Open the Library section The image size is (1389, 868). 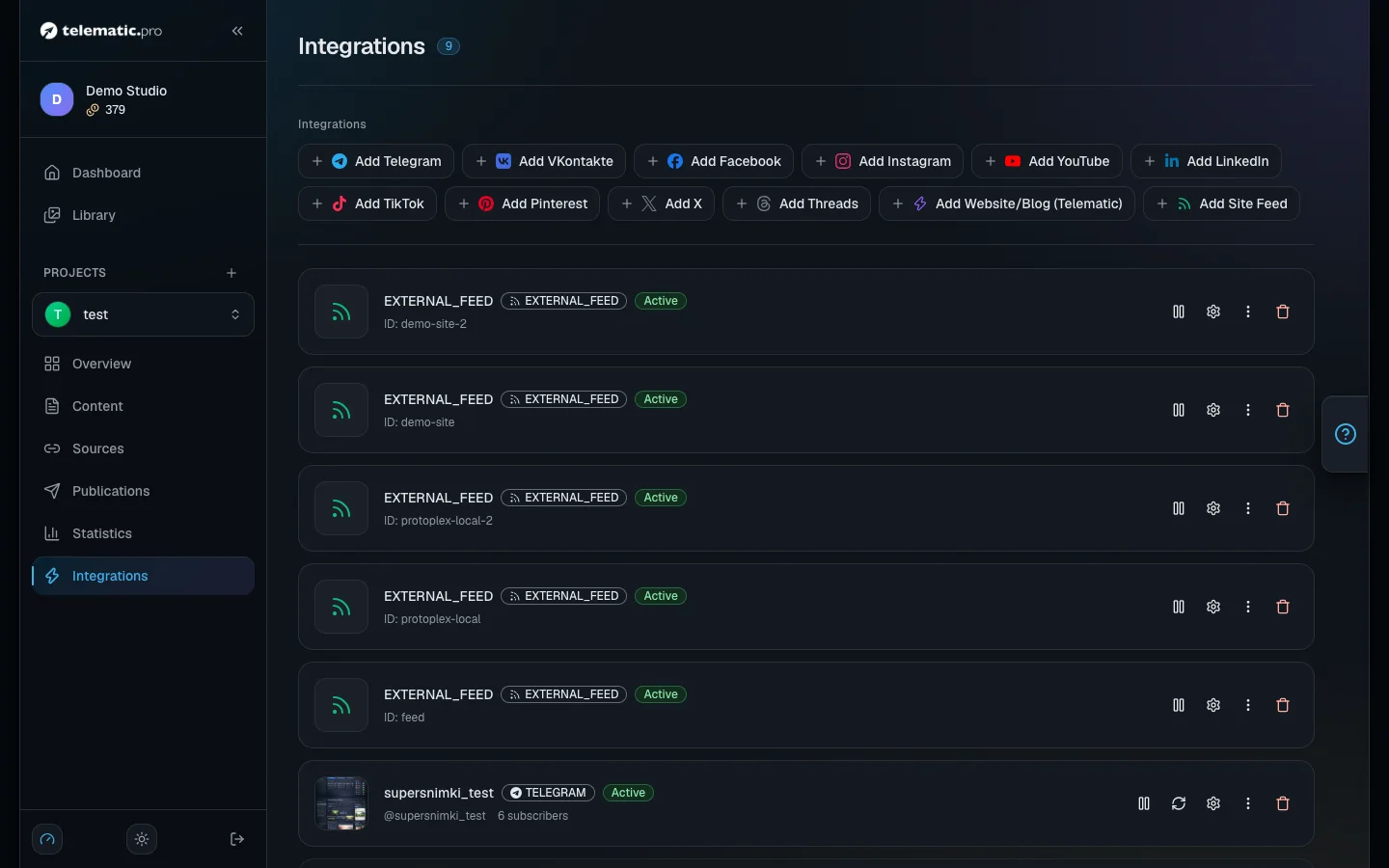pos(143,215)
